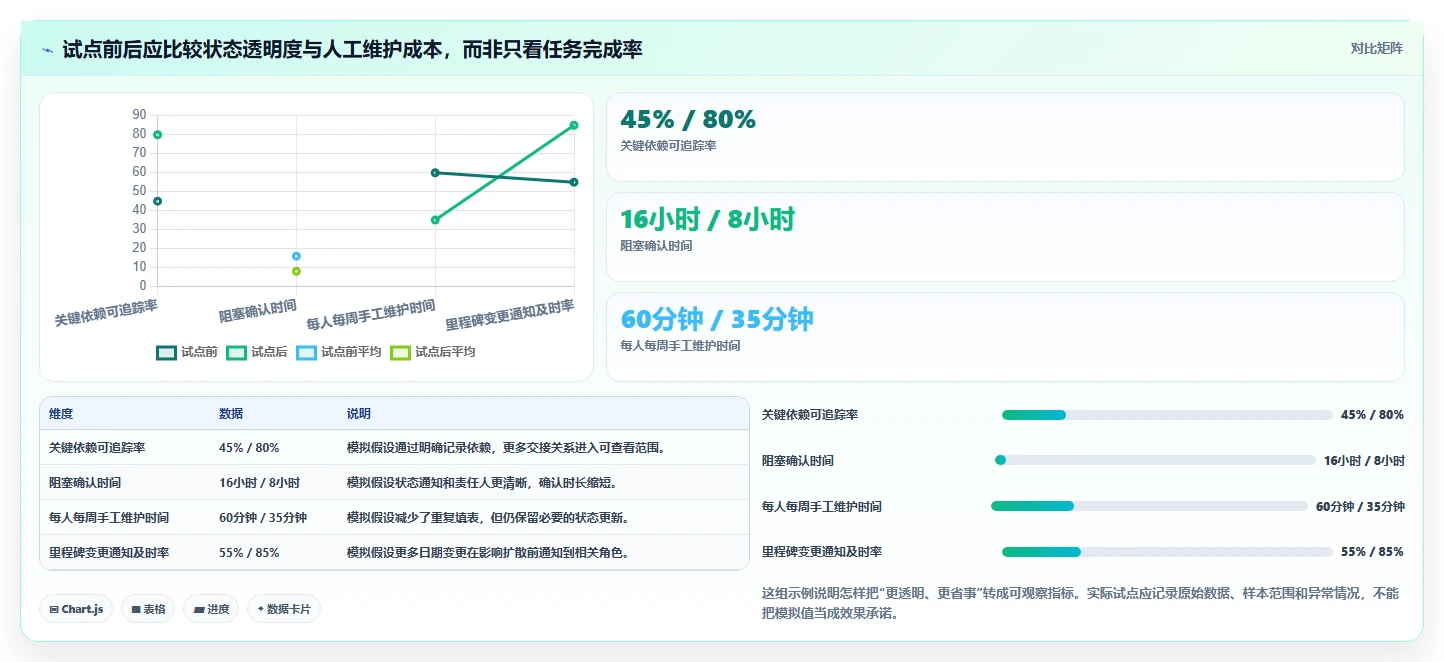The height and width of the screenshot is (662, 1444).
Task: Click the 关键依赖可追踪率 progress bar
Action: [x=1167, y=415]
